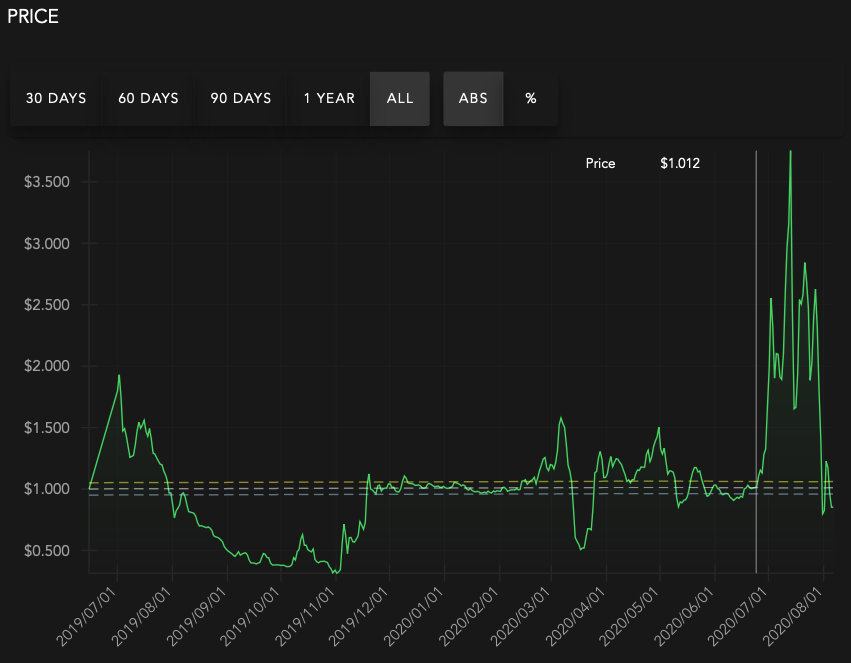Switch chart to % percentage mode
Image resolution: width=851 pixels, height=663 pixels.
[x=531, y=98]
